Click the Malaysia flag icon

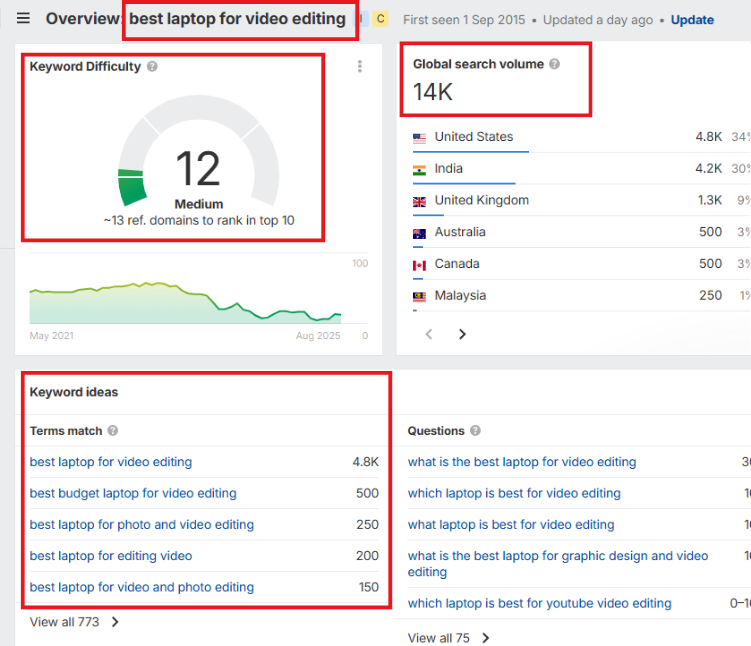[x=419, y=297]
